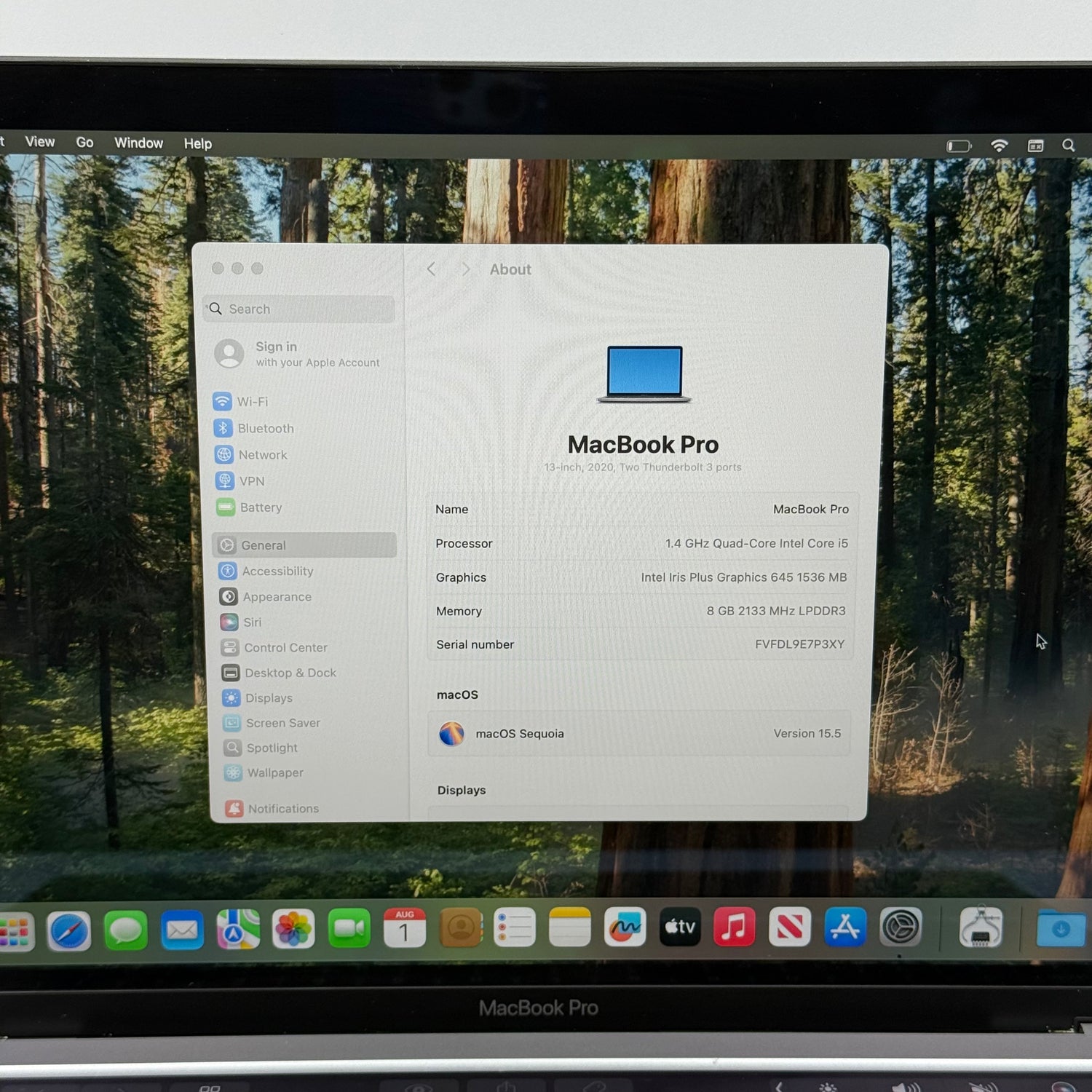Screen dimensions: 1092x1092
Task: Open App Store from the Dock
Action: click(x=845, y=927)
